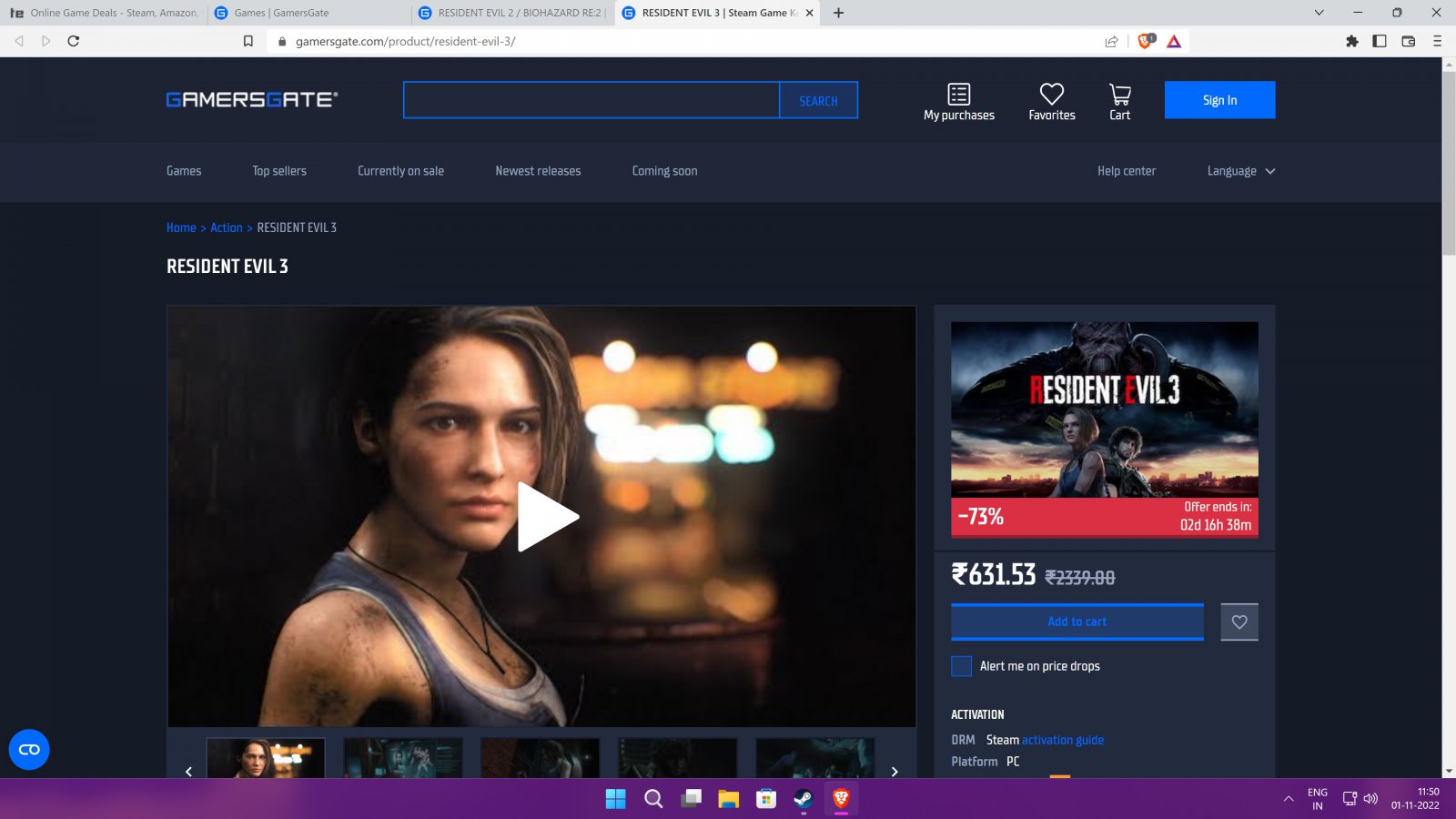Open Brave wallet icon

click(x=1409, y=41)
